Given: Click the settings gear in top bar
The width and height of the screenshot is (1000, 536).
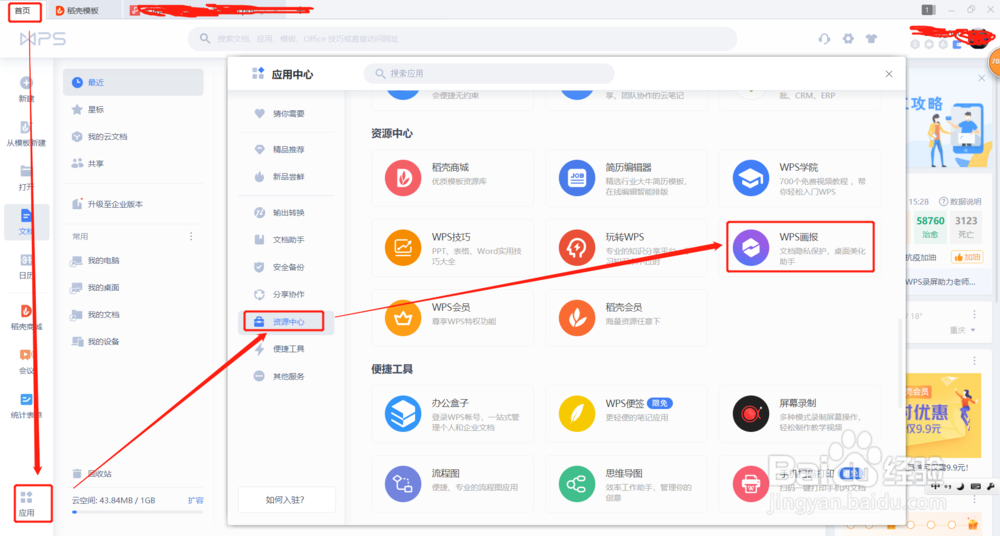Looking at the screenshot, I should pos(848,38).
